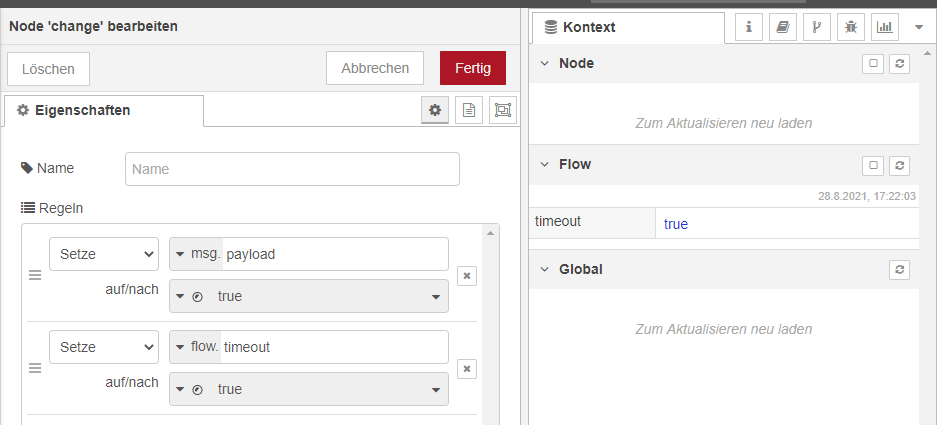Click the Fertig button
Screen dimensions: 937x425
point(472,68)
